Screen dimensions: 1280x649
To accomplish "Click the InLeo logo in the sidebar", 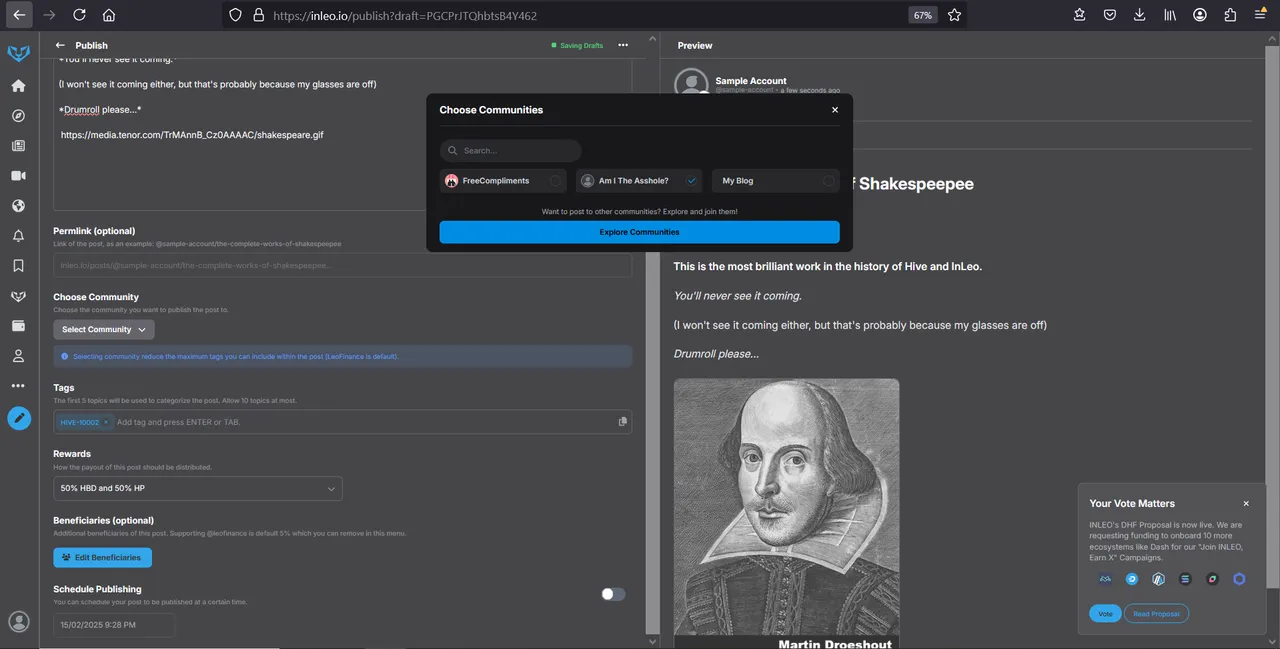I will (x=18, y=53).
